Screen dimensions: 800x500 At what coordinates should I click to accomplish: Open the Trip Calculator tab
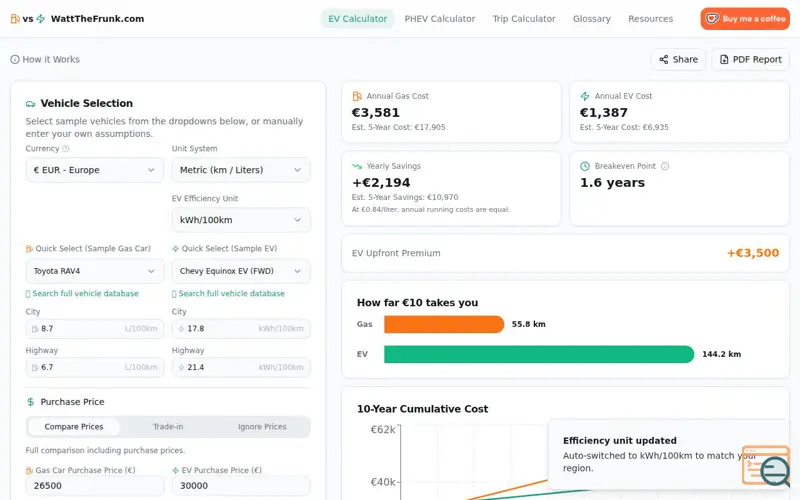[x=523, y=19]
